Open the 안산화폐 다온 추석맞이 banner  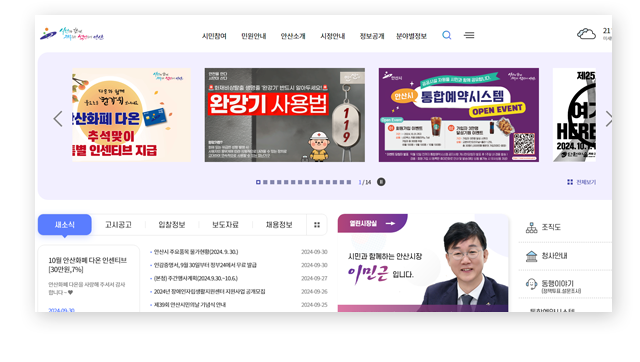tap(131, 115)
